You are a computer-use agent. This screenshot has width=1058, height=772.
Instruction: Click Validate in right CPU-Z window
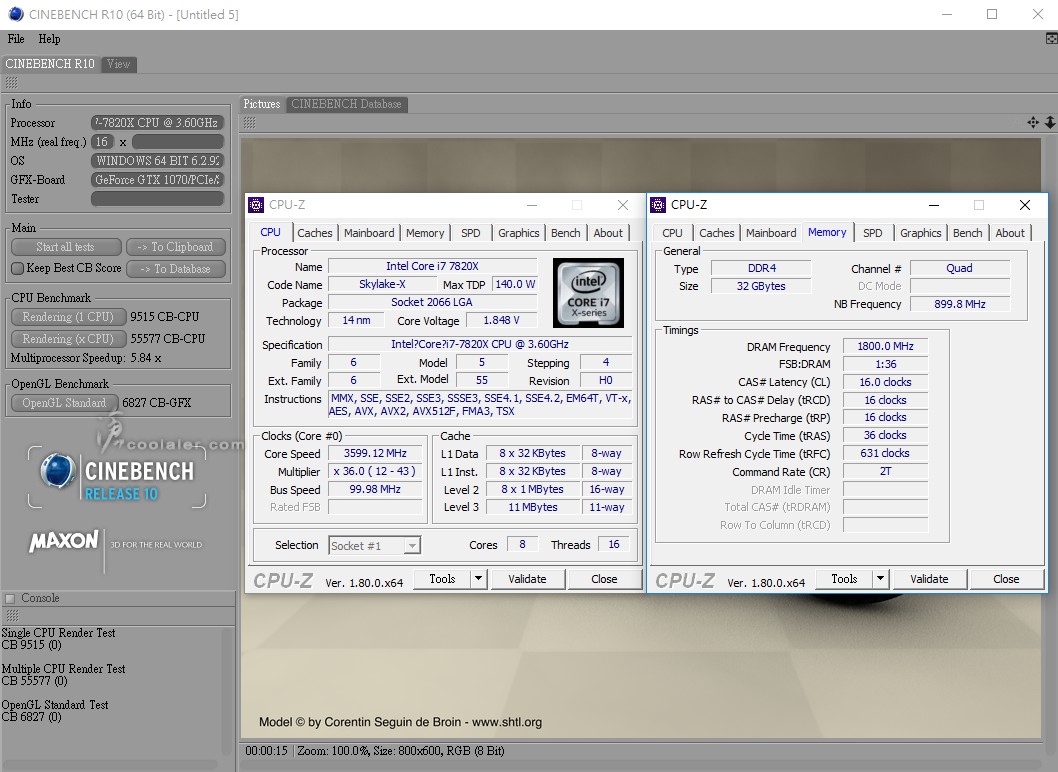[930, 579]
